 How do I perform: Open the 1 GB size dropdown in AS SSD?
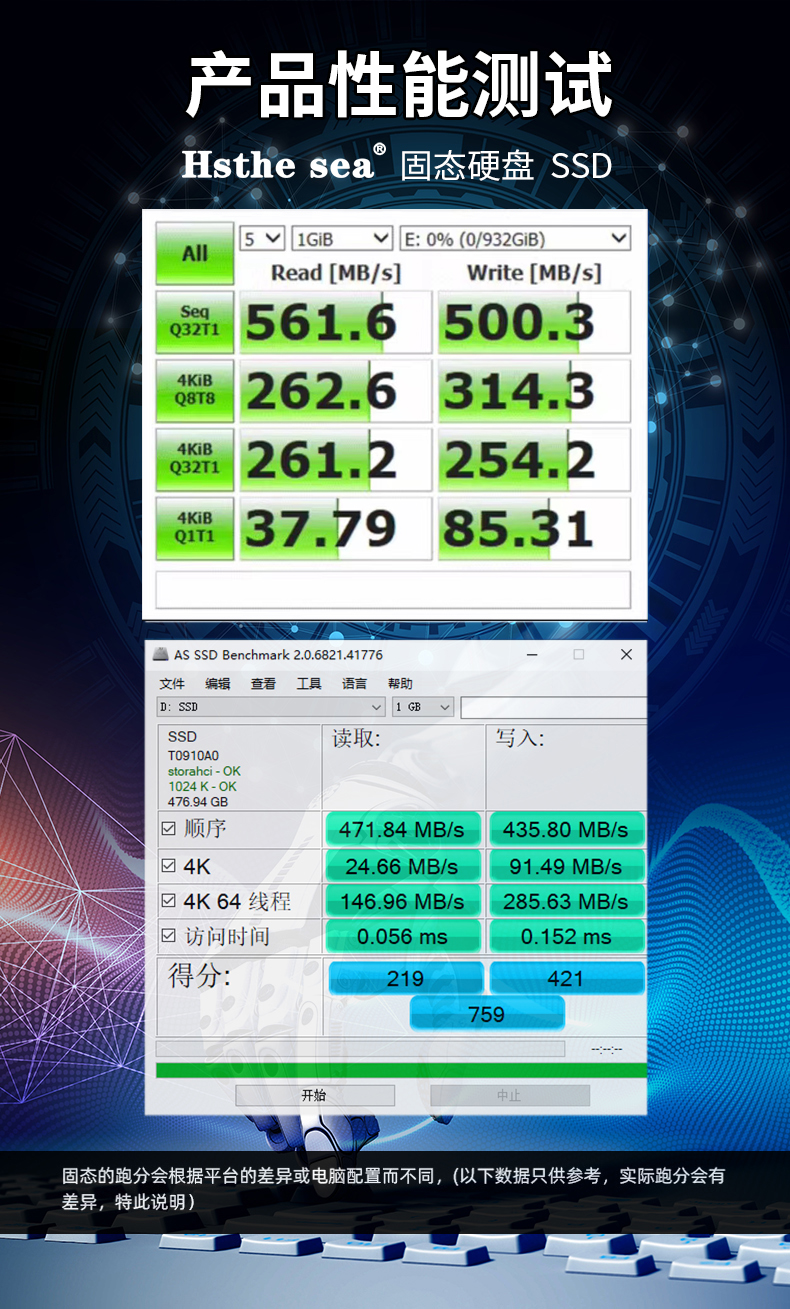coord(424,707)
